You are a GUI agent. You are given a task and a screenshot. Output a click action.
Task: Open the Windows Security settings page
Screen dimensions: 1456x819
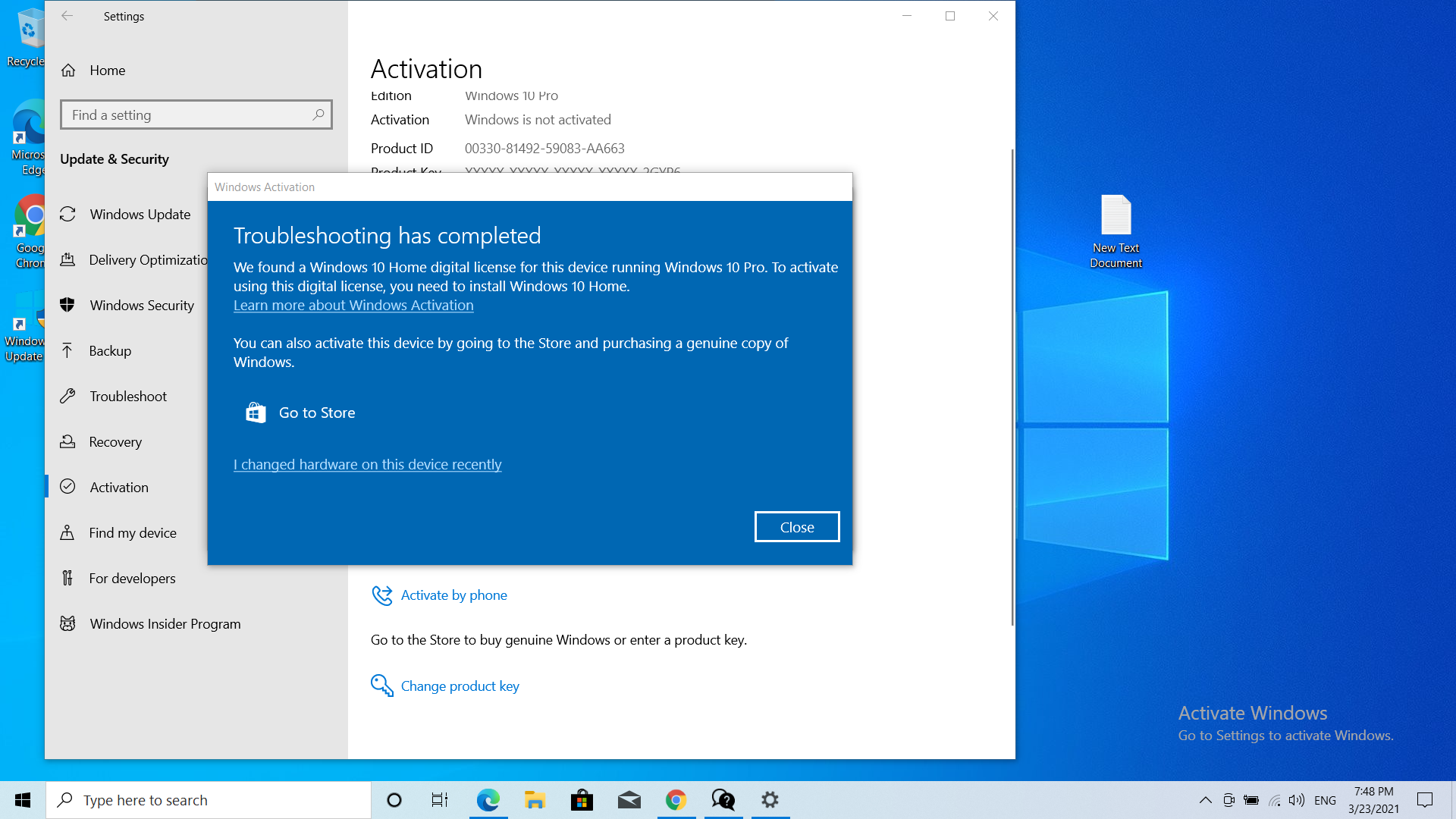click(142, 306)
